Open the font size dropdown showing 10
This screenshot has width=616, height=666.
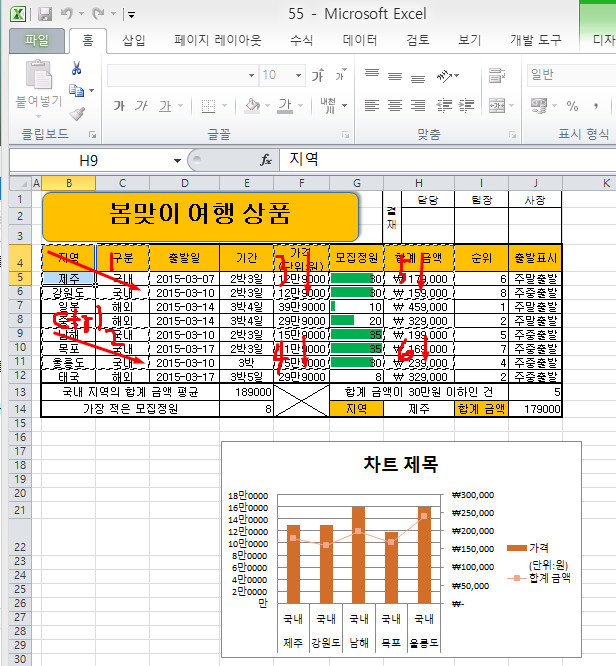299,76
